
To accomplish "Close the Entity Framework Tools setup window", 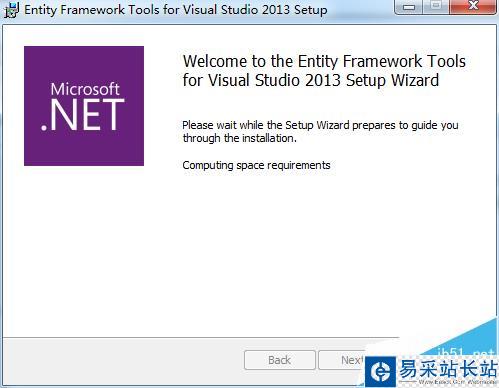I will coord(473,7).
